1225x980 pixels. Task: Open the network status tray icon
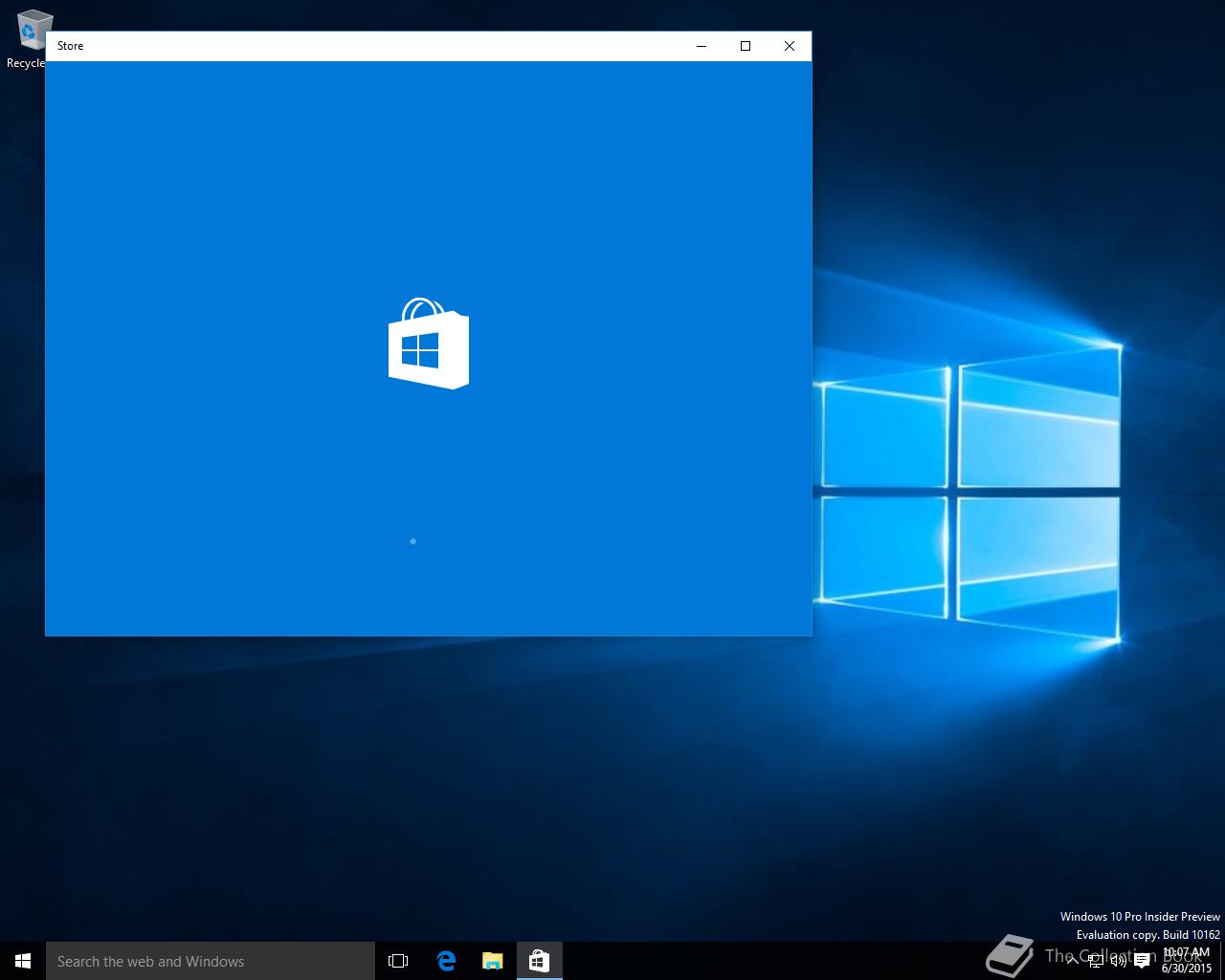(x=1096, y=961)
